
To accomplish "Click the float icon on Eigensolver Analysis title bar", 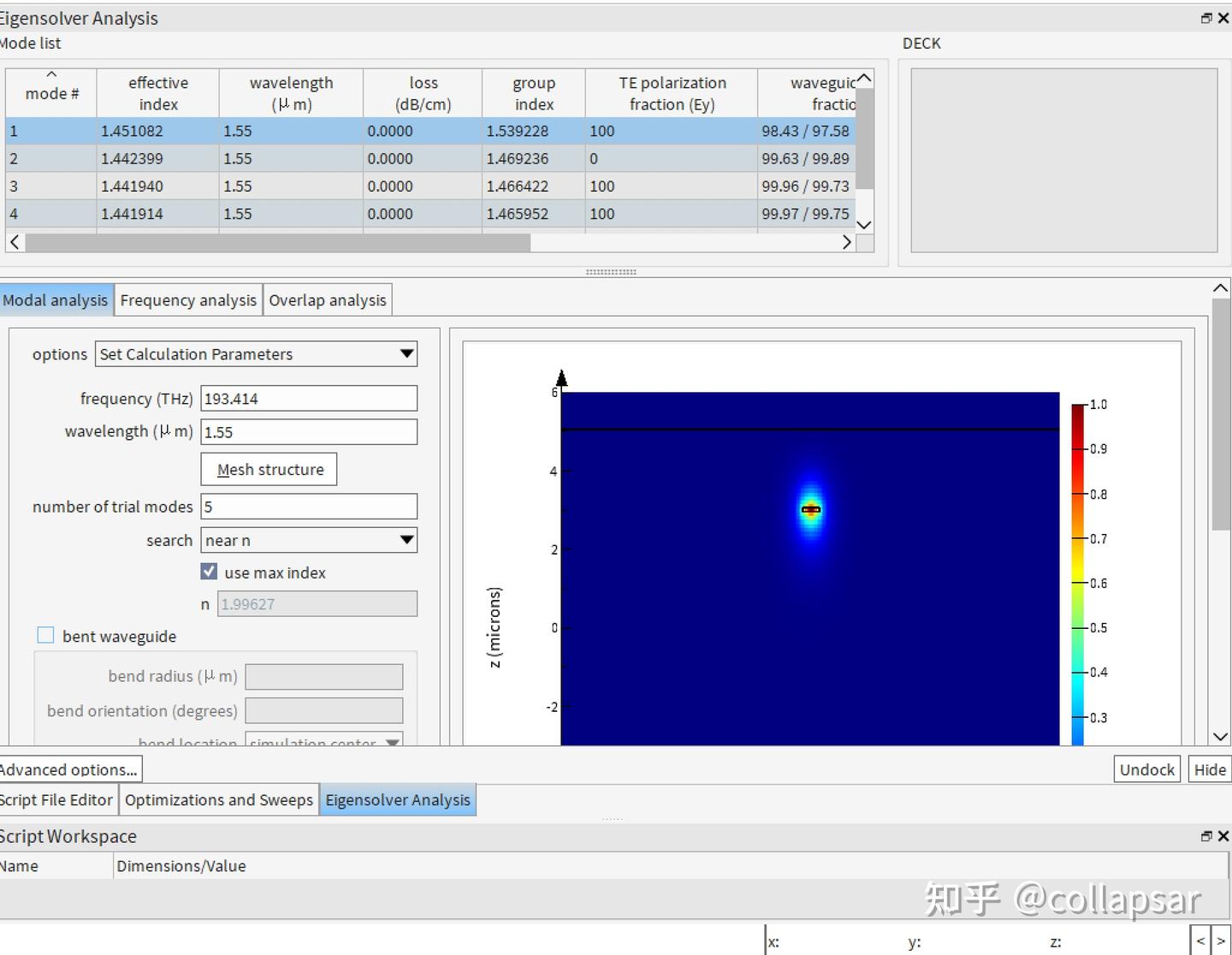I will point(1206,18).
